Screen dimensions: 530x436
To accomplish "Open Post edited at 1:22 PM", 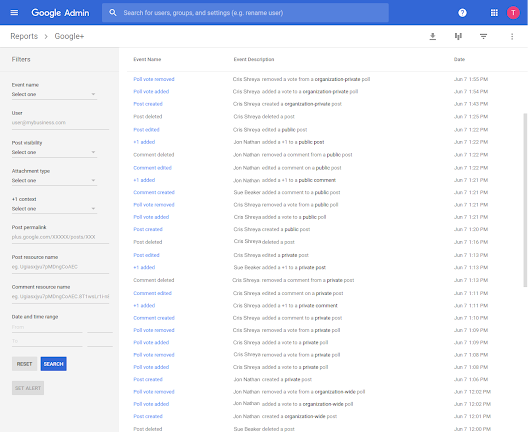I will [x=146, y=130].
